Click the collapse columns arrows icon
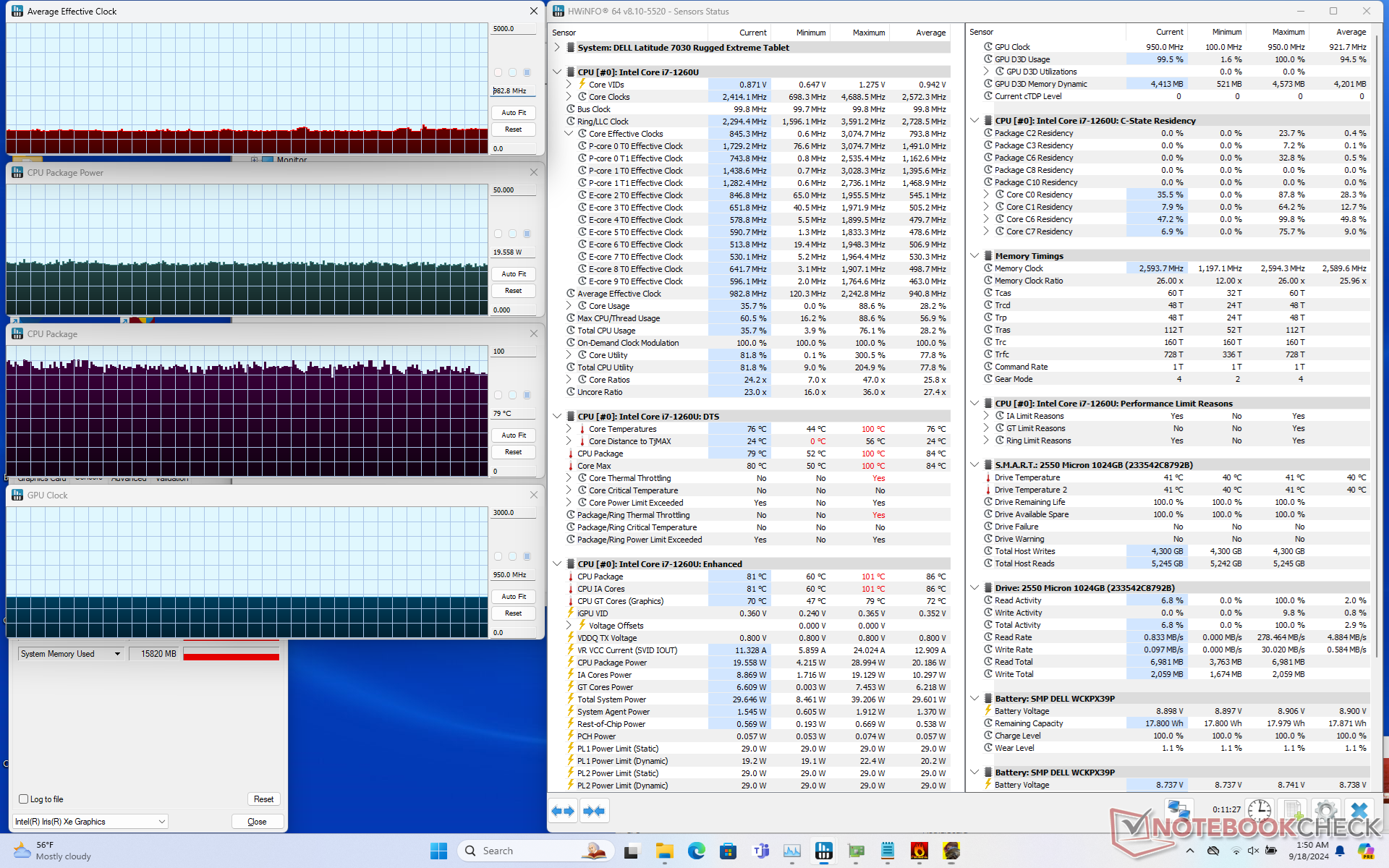 pyautogui.click(x=594, y=811)
